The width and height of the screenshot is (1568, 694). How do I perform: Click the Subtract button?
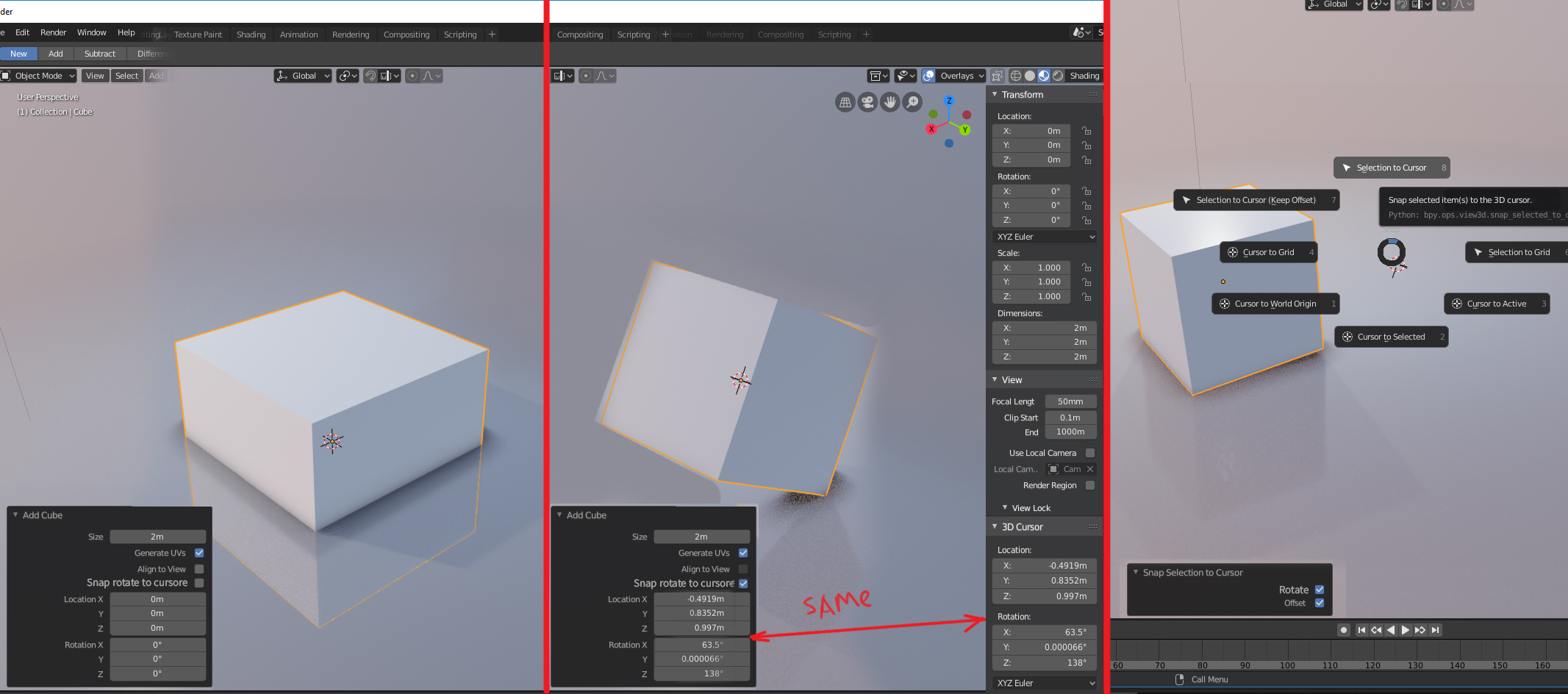pyautogui.click(x=100, y=54)
